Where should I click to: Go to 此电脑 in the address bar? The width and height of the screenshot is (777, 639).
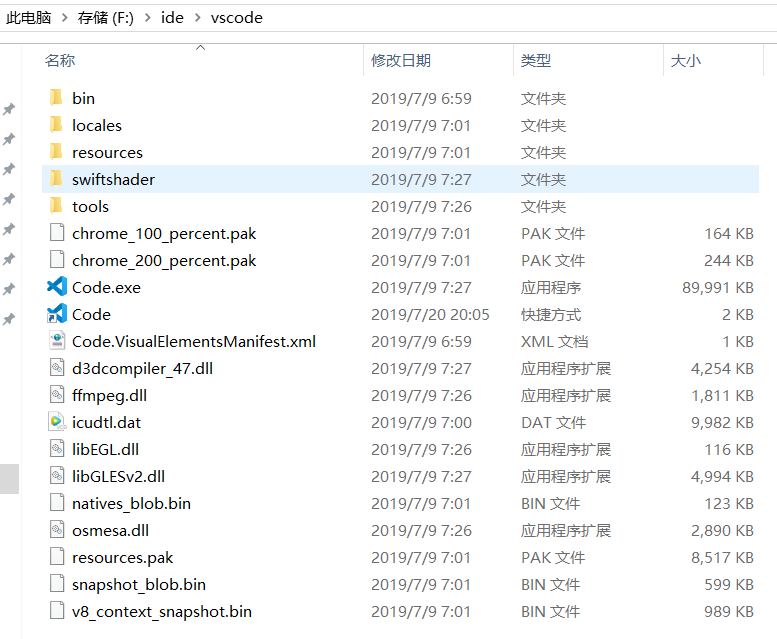(29, 18)
